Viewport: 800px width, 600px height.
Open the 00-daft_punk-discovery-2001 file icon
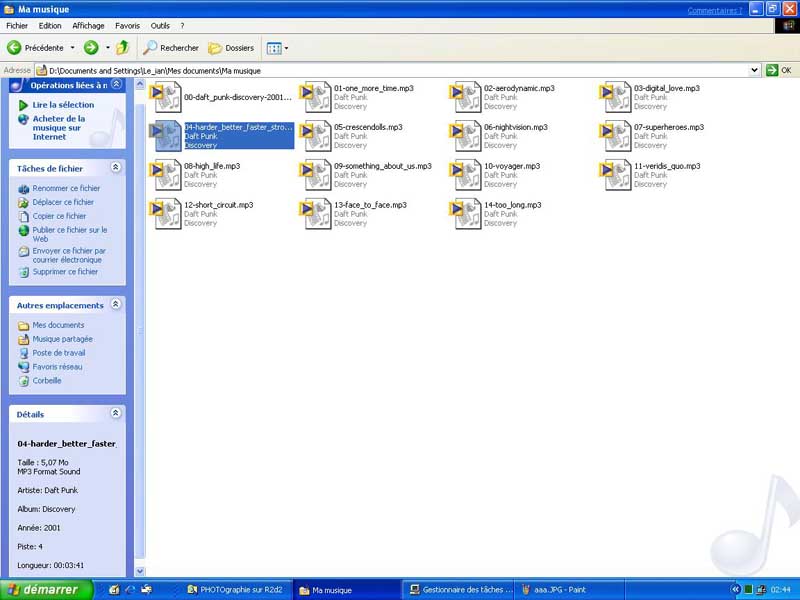click(166, 97)
